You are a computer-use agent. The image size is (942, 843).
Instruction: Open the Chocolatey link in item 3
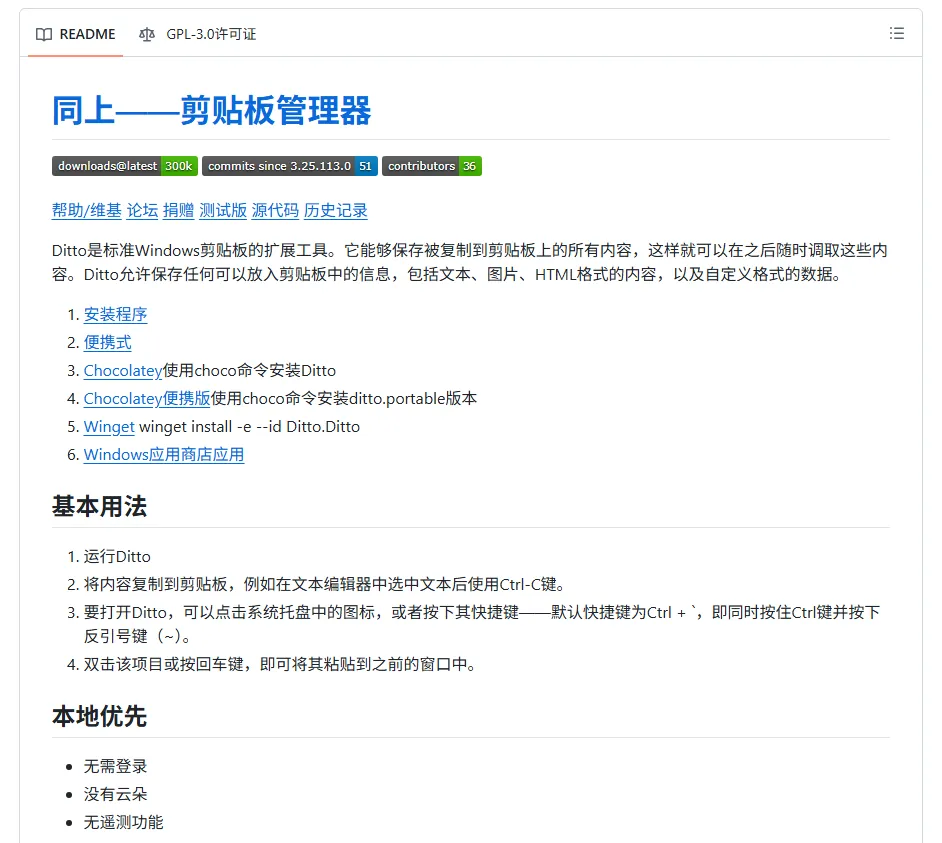[123, 371]
